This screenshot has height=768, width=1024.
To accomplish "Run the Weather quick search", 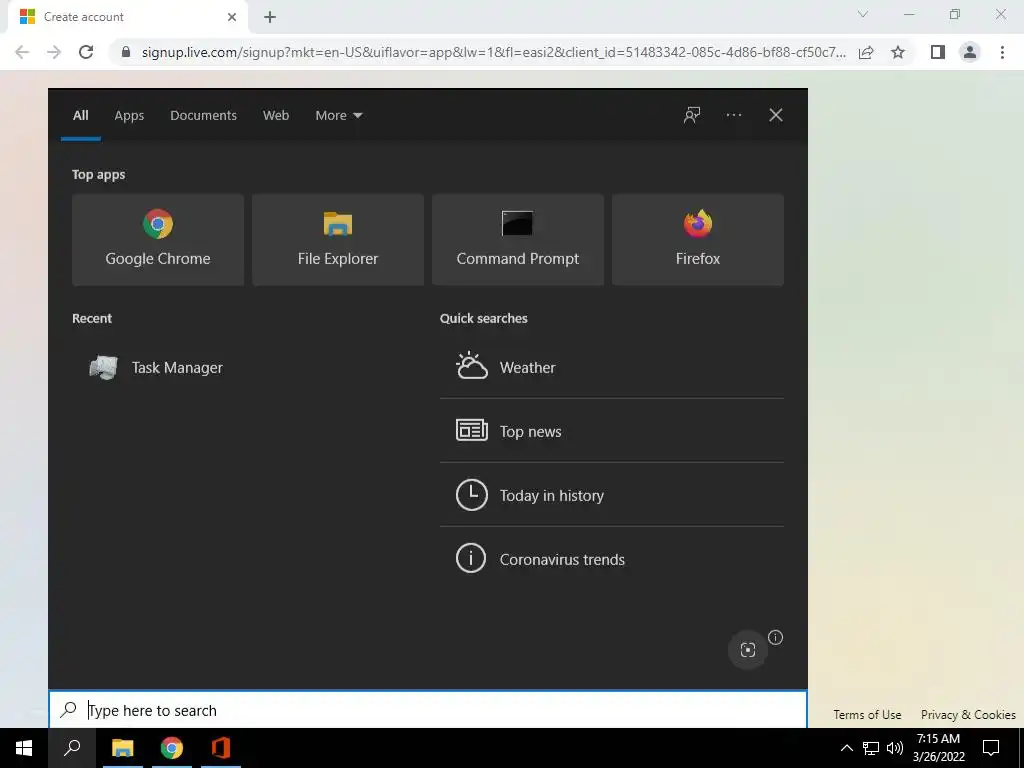I will (612, 367).
